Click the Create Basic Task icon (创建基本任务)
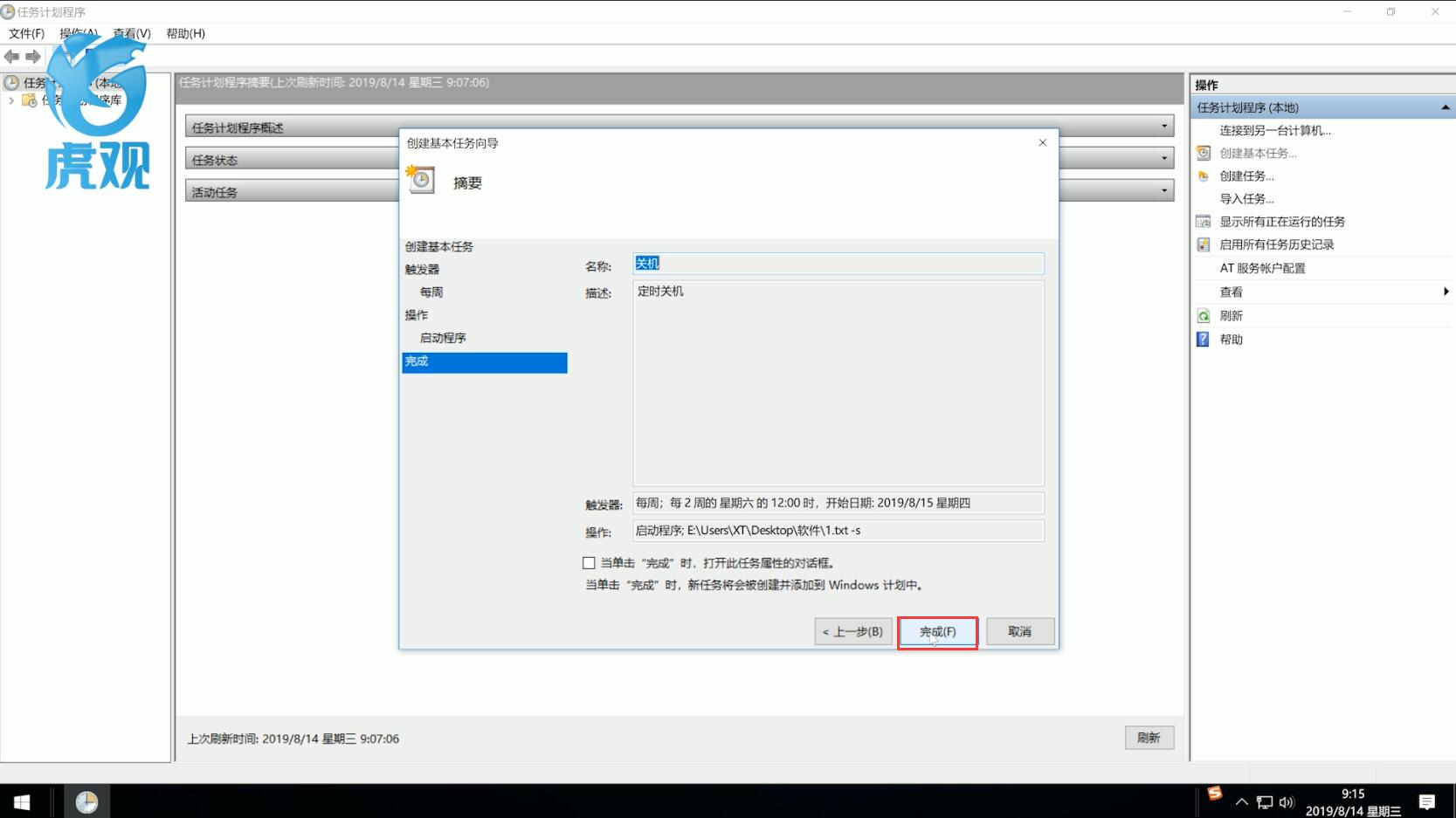This screenshot has width=1456, height=818. pyautogui.click(x=1204, y=153)
